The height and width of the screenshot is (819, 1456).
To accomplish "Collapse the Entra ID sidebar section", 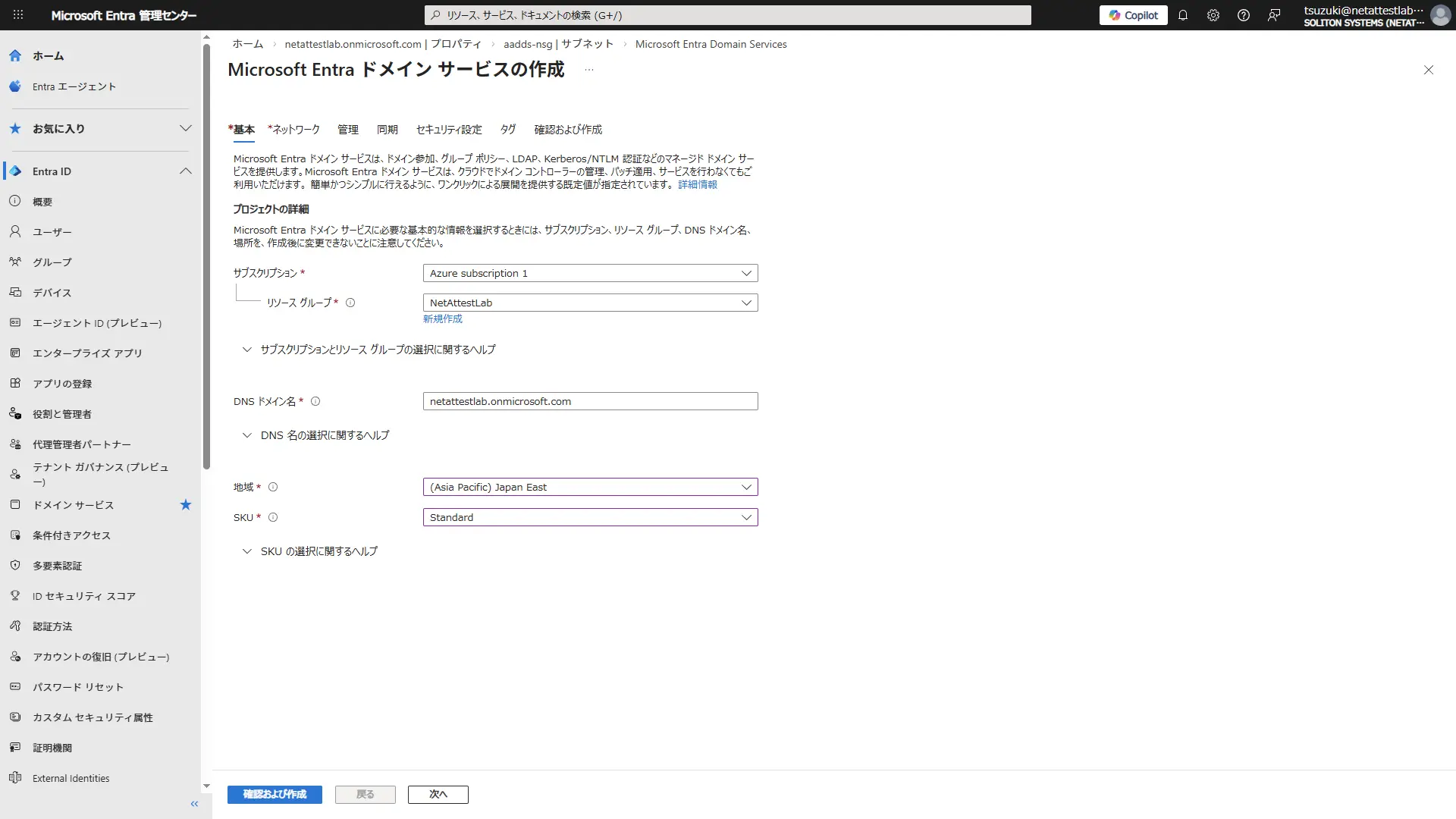I will pyautogui.click(x=186, y=171).
